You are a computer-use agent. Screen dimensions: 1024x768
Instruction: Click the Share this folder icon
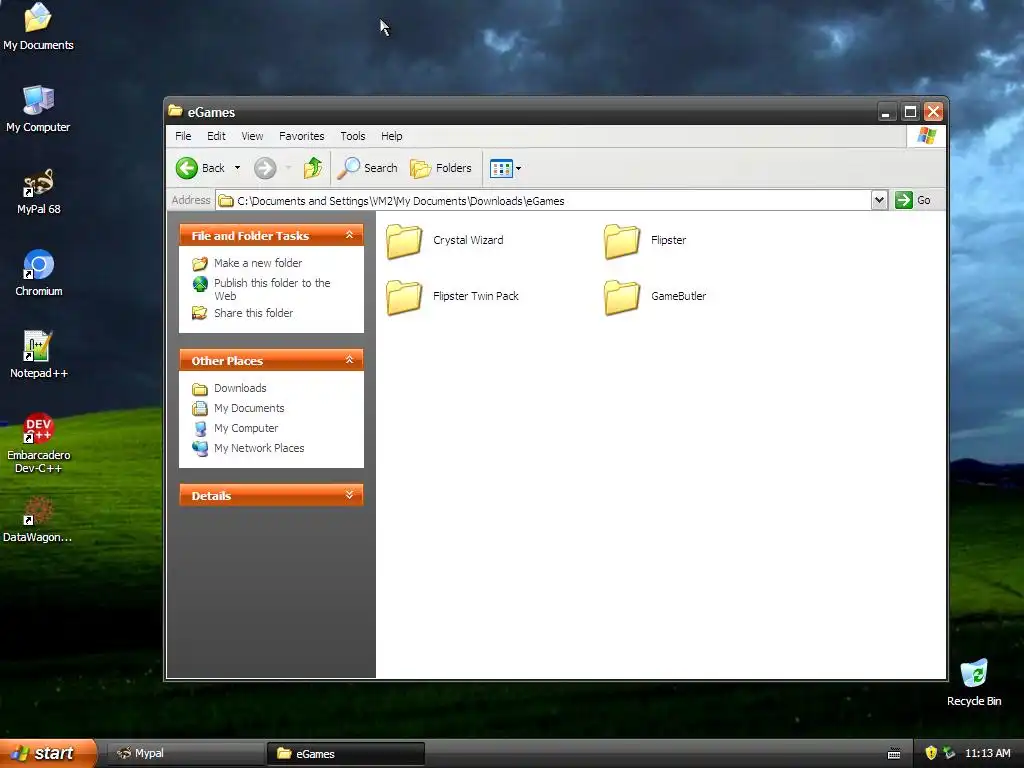tap(200, 313)
